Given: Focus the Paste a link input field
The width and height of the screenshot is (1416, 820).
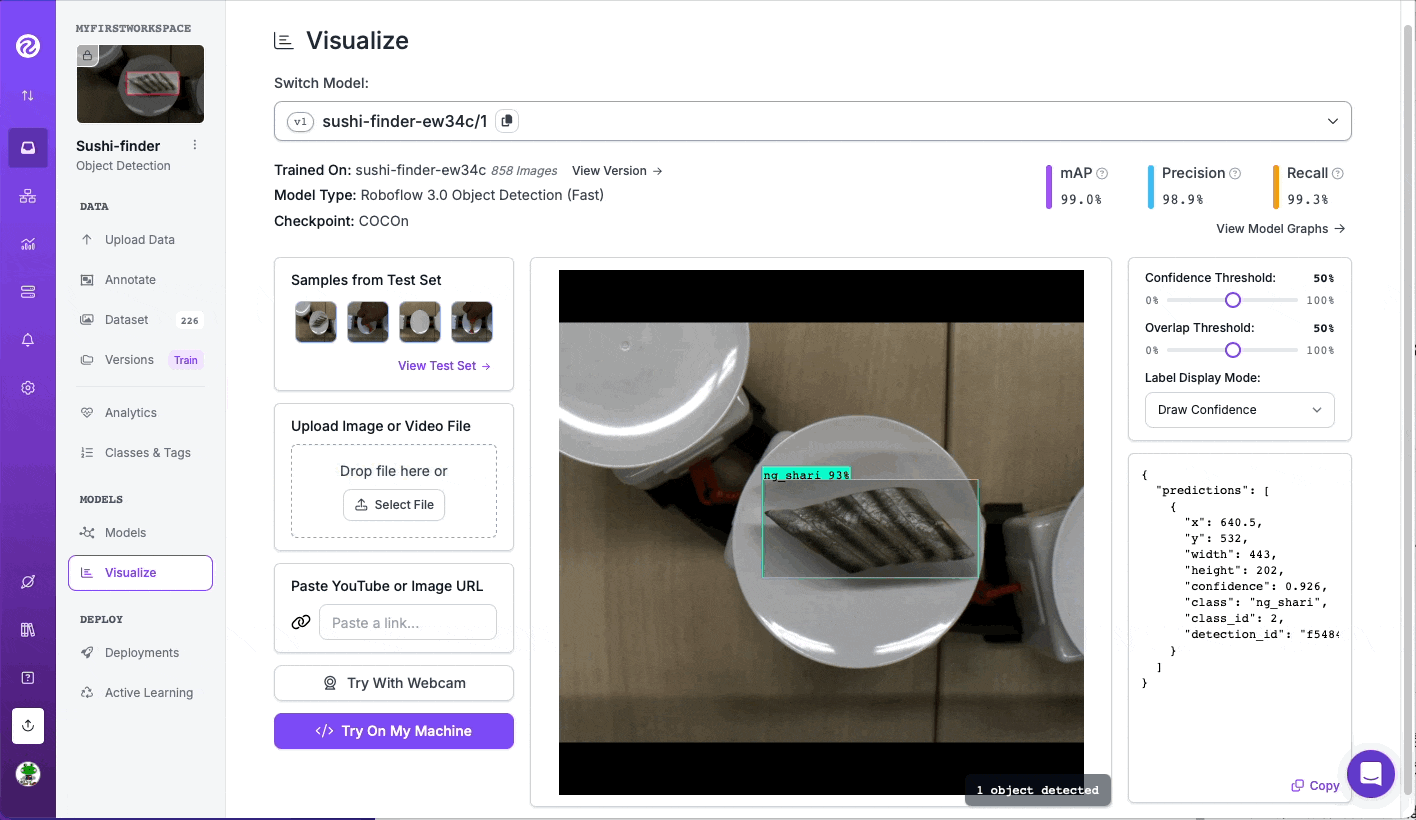Looking at the screenshot, I should tap(408, 622).
